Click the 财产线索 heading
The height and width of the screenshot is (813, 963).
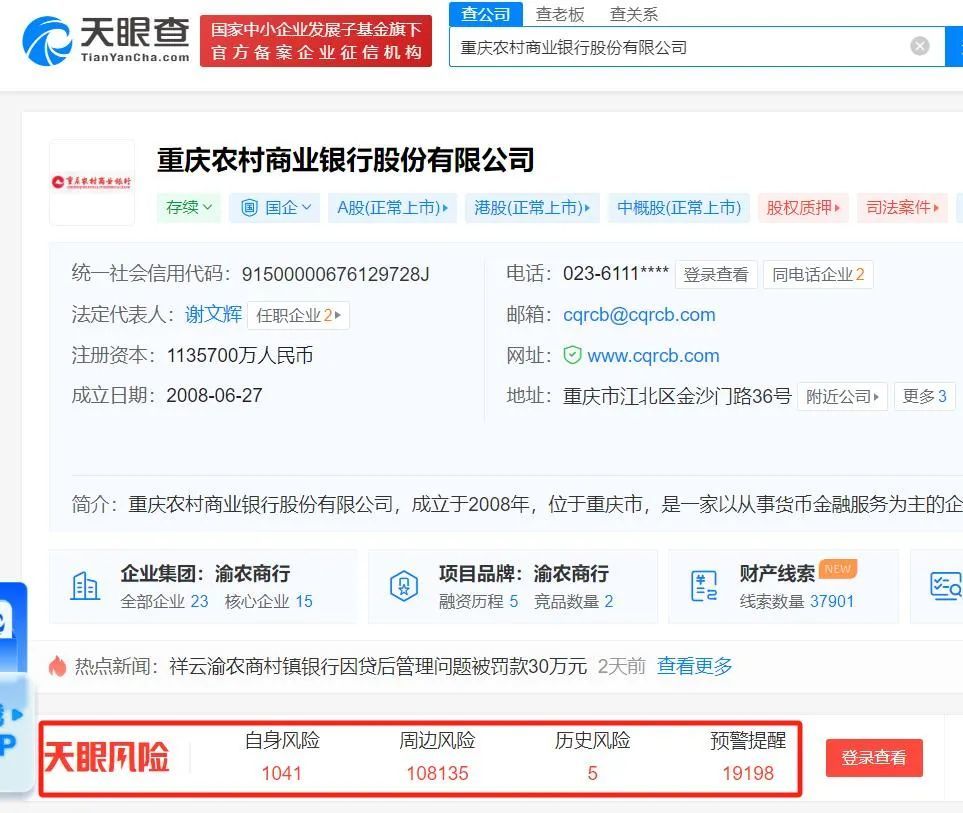click(x=777, y=574)
